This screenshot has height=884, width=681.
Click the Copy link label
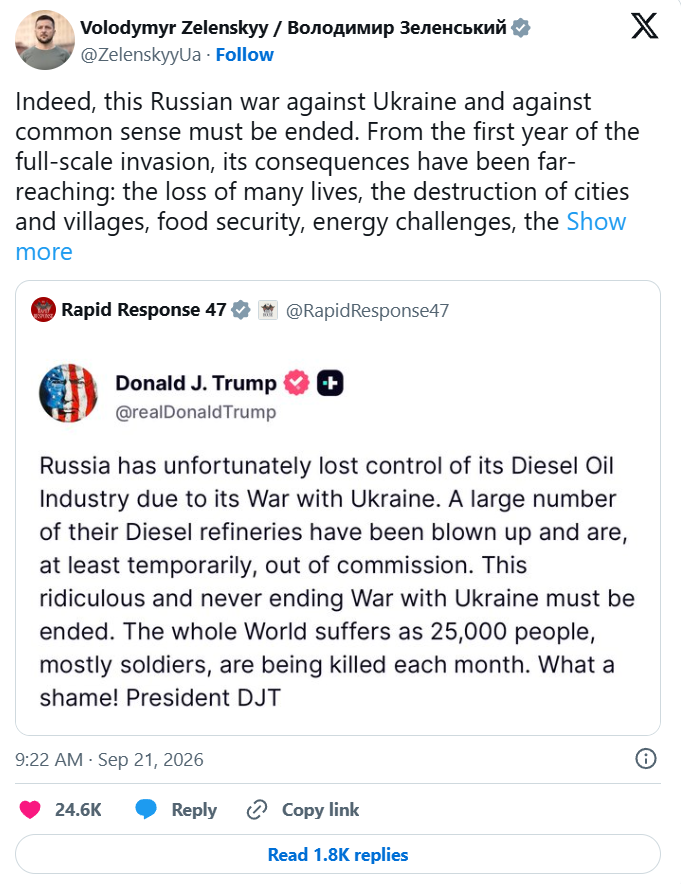pyautogui.click(x=320, y=810)
